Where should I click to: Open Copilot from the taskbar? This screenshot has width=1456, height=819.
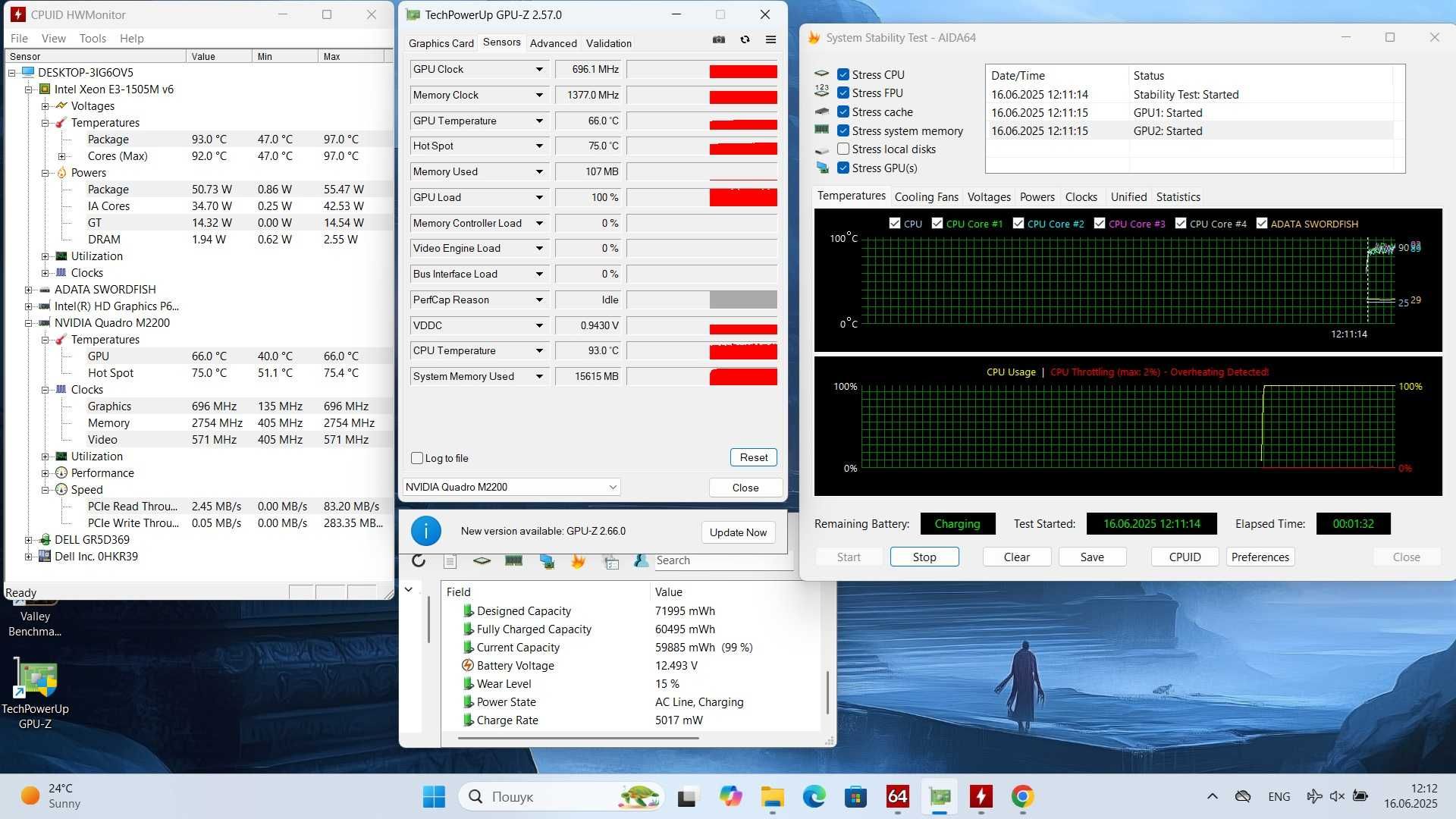click(x=731, y=796)
